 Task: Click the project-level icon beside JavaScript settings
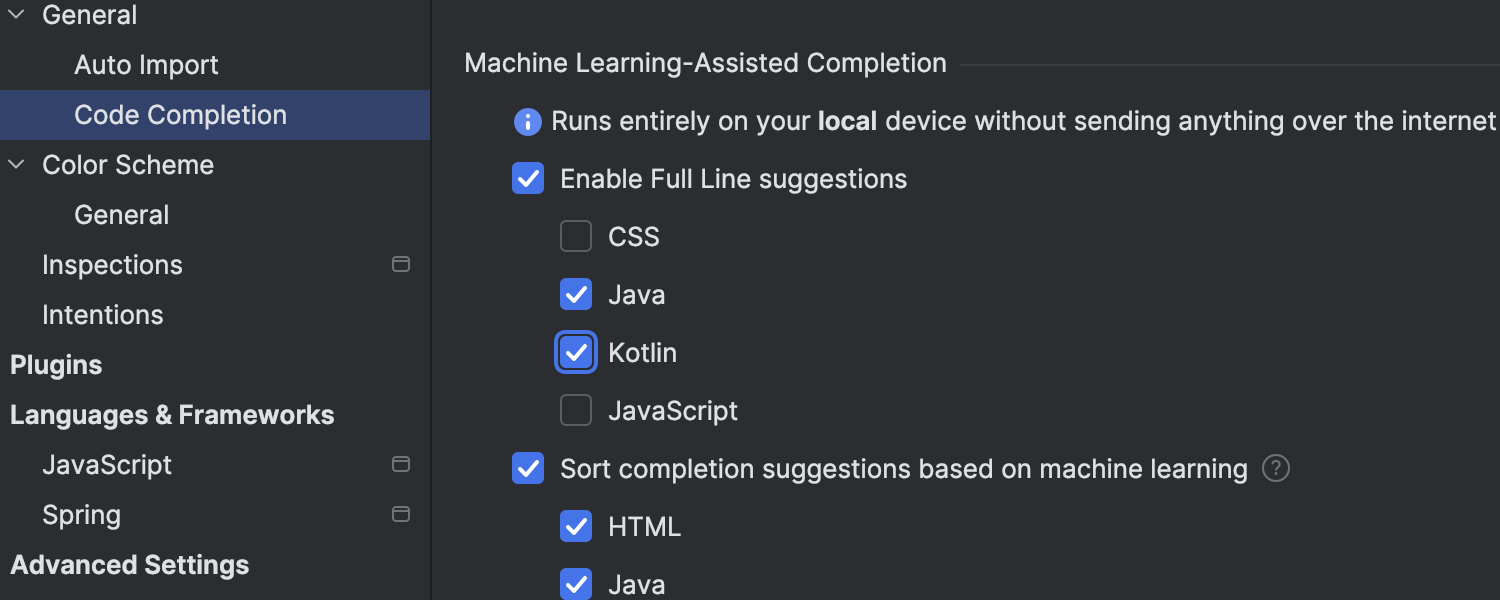click(401, 465)
